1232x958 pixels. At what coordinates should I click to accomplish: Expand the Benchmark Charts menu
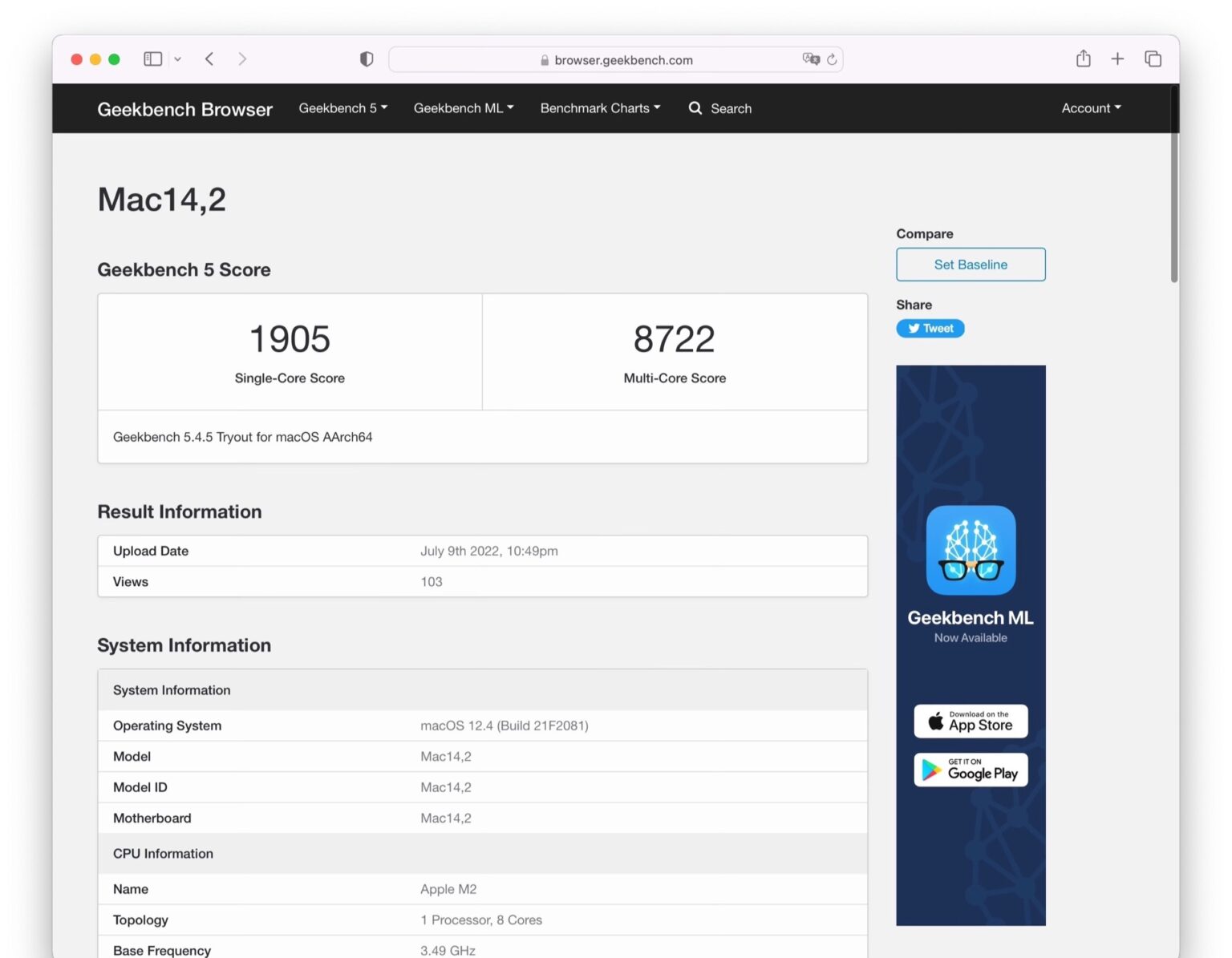(x=600, y=108)
